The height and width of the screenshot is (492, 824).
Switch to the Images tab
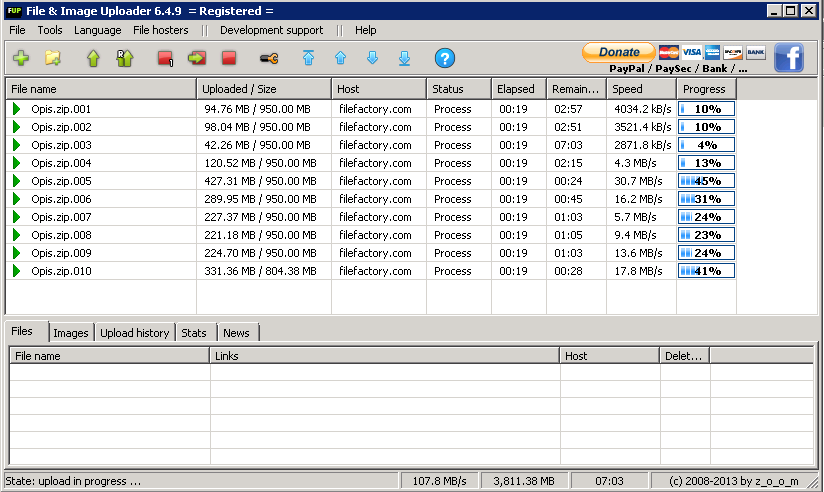click(x=71, y=333)
